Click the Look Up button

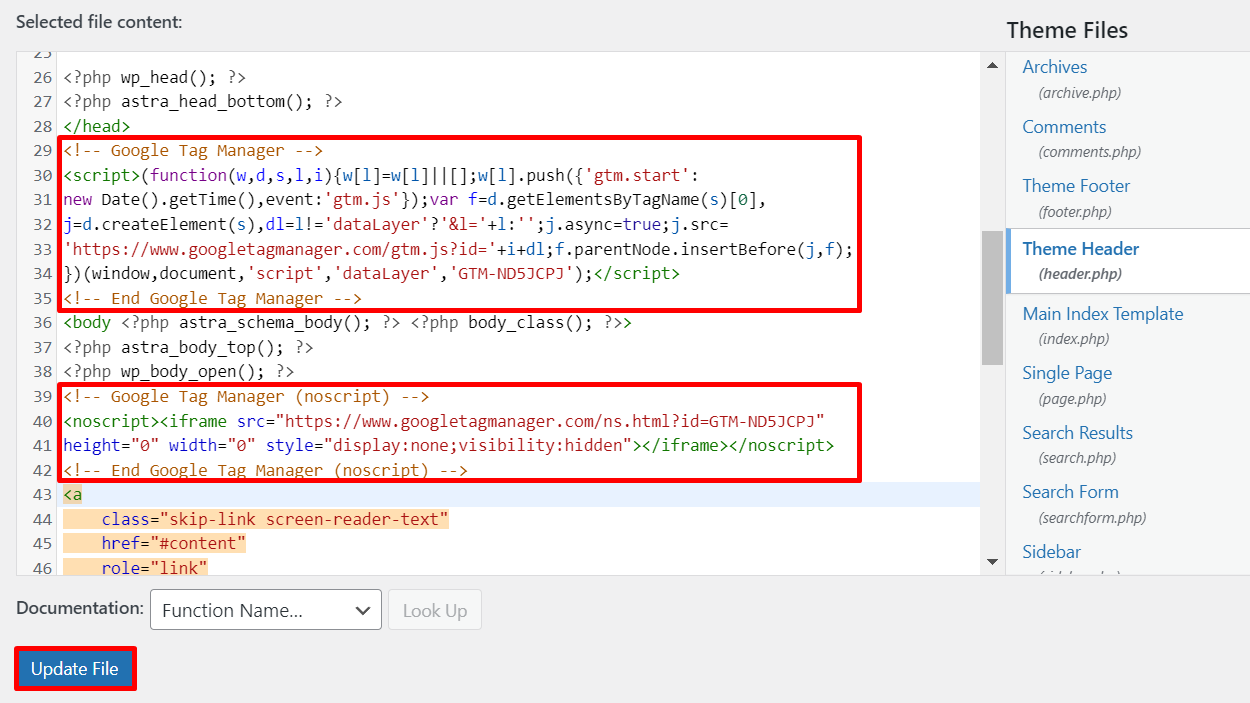pyautogui.click(x=434, y=610)
